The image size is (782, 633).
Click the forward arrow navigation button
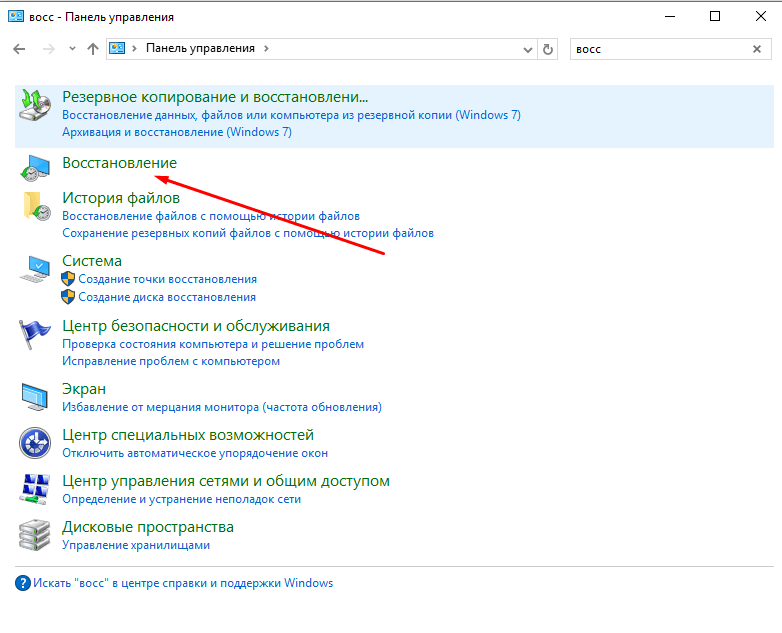click(x=48, y=49)
